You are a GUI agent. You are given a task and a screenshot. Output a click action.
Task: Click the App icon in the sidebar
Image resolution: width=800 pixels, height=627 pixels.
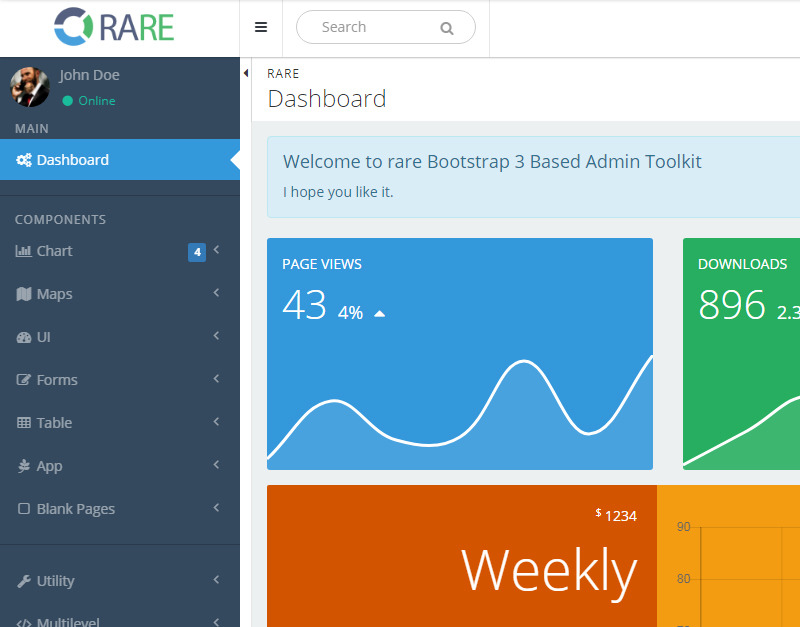(x=24, y=466)
